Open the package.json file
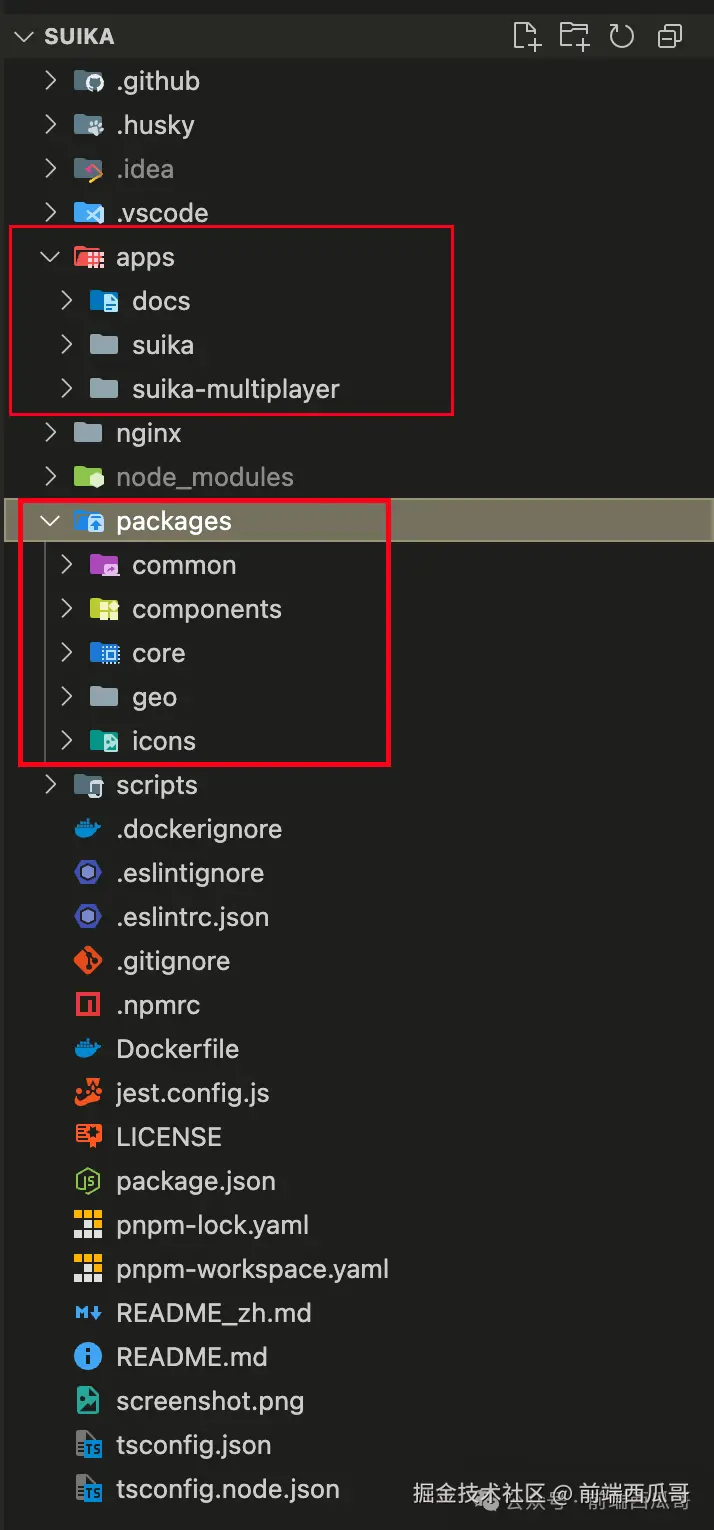The width and height of the screenshot is (714, 1530). tap(195, 1181)
